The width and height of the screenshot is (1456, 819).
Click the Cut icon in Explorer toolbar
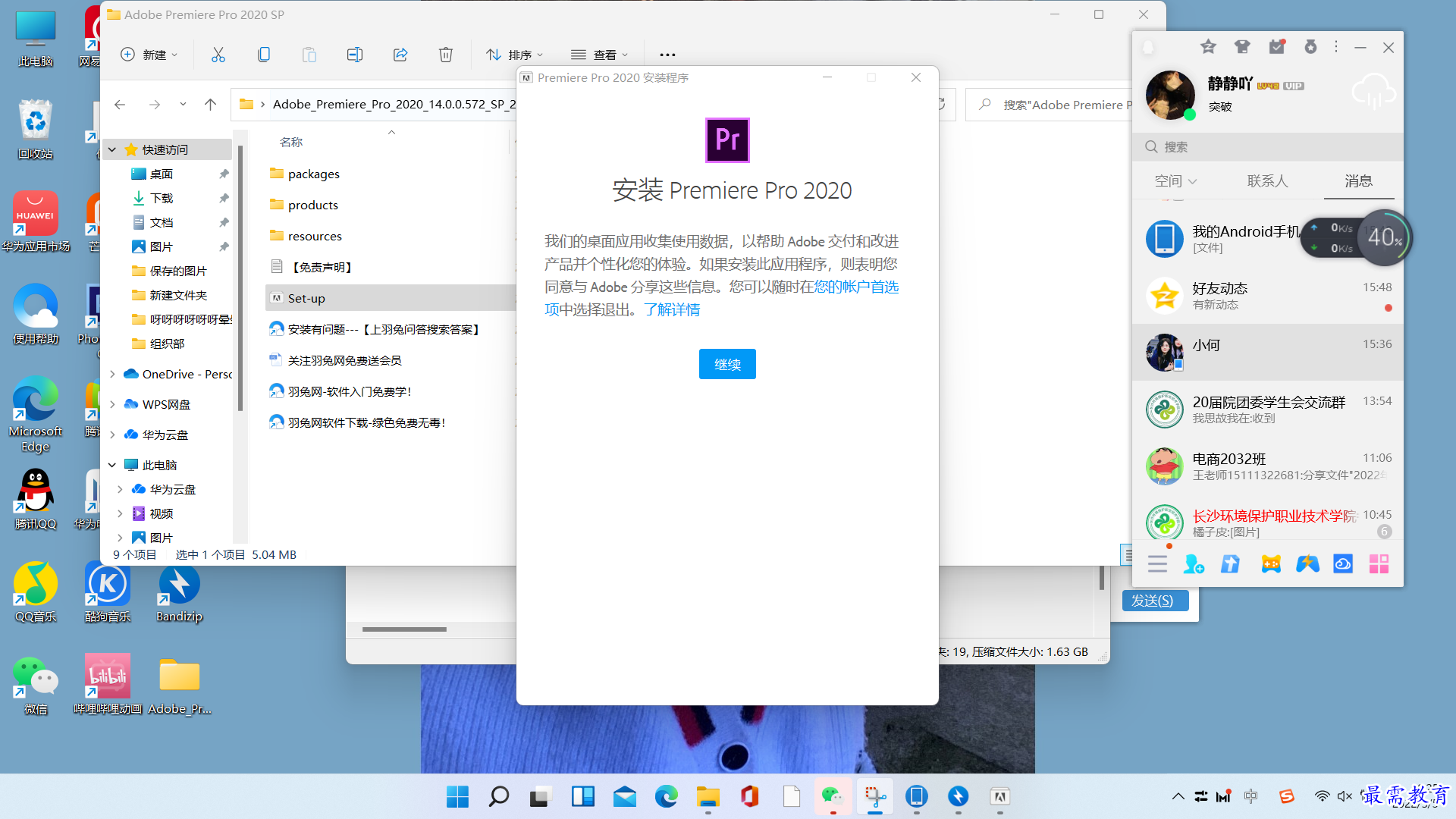point(218,55)
